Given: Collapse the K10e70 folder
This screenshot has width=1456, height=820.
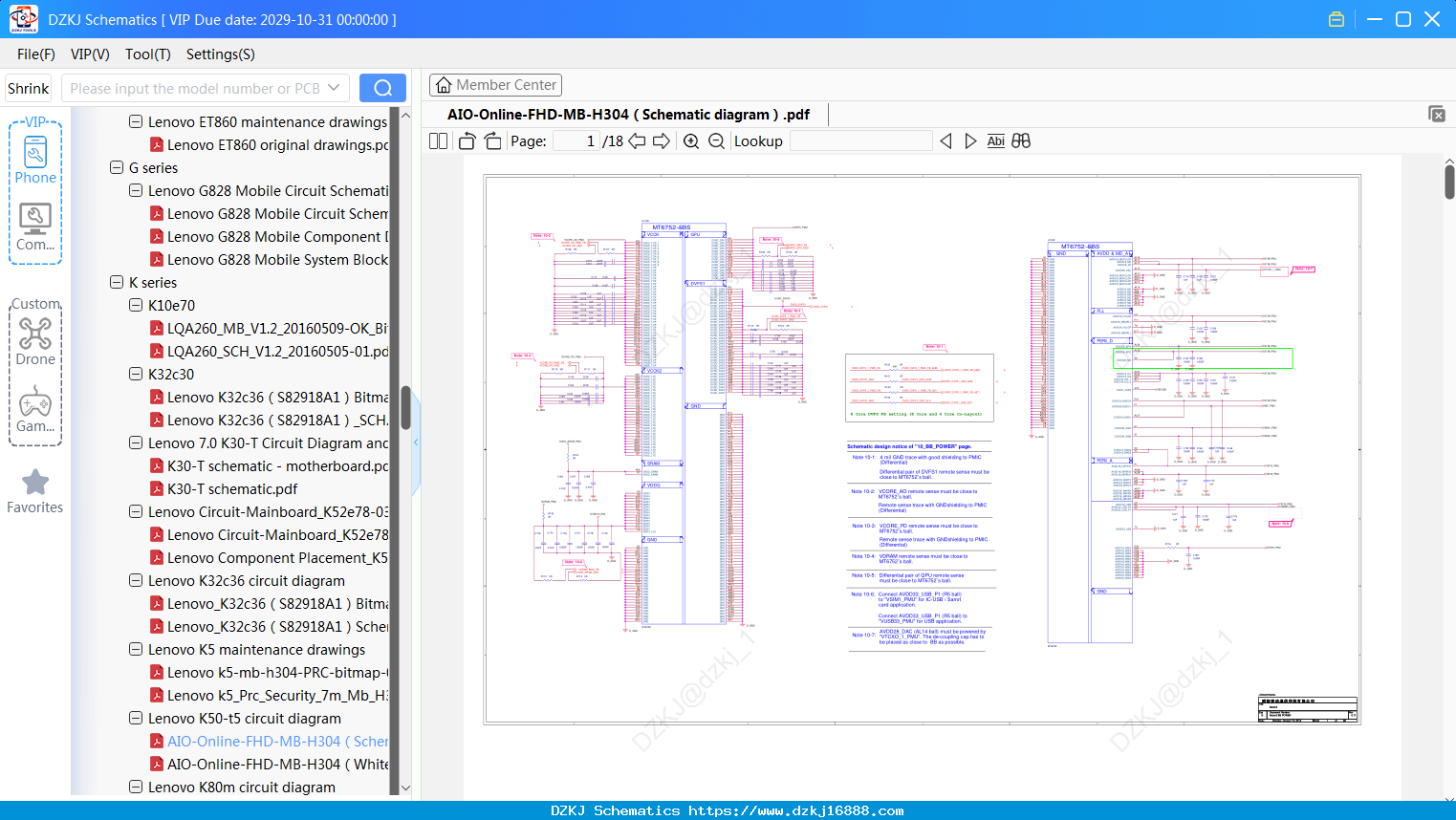Looking at the screenshot, I should point(136,305).
